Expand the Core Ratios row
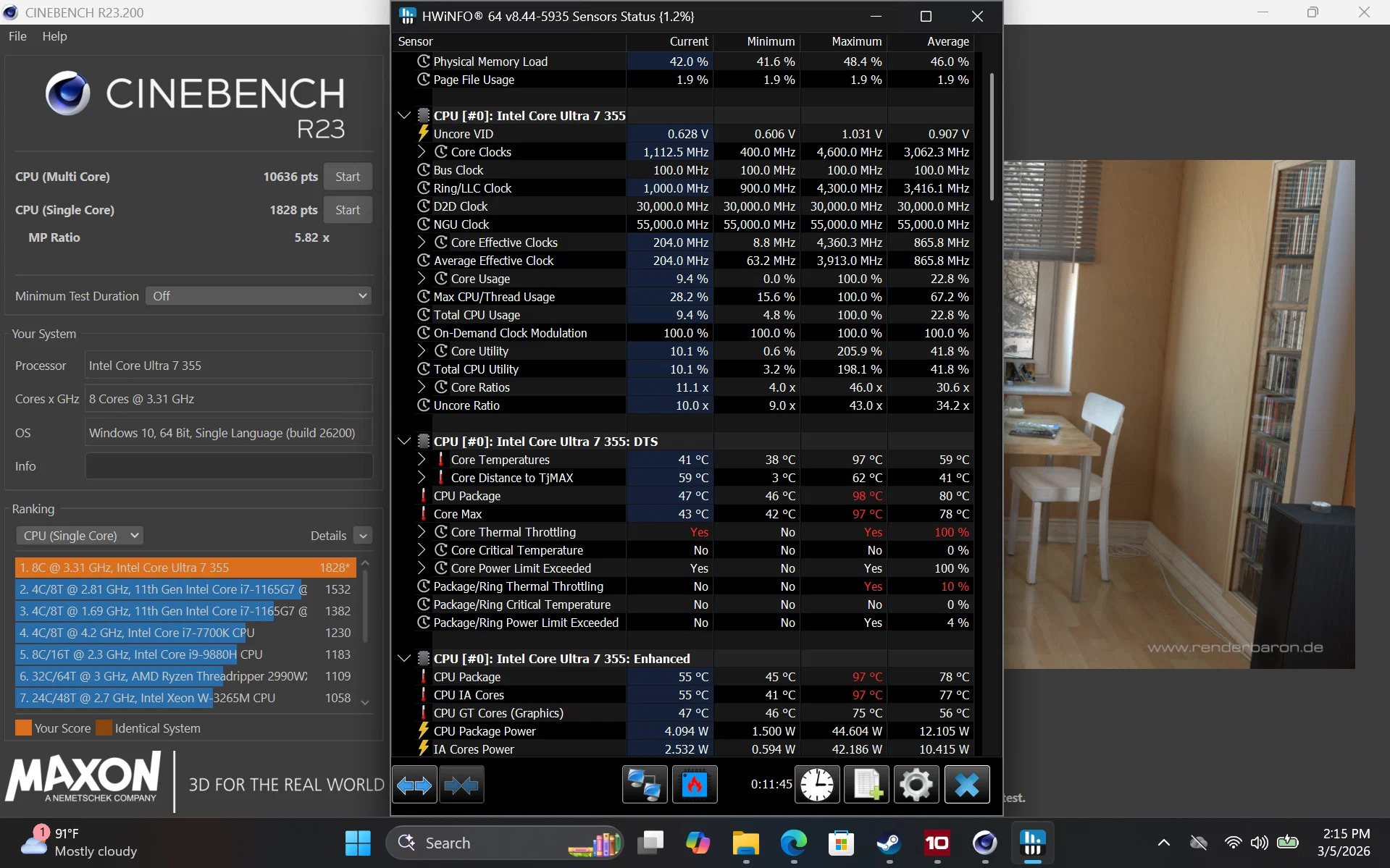Viewport: 1390px width, 868px height. (422, 387)
